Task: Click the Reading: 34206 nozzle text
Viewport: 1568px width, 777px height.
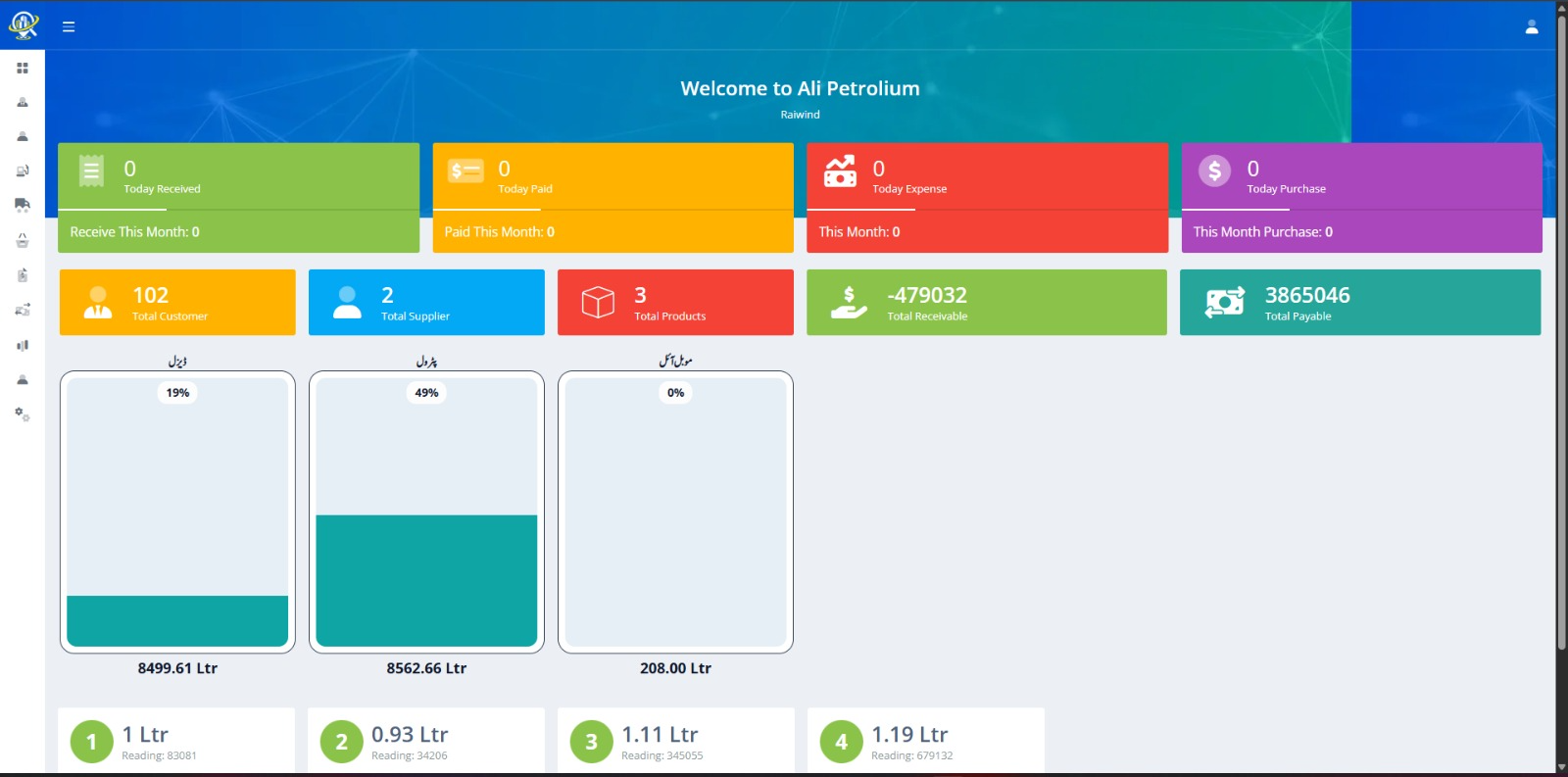Action: tap(409, 755)
